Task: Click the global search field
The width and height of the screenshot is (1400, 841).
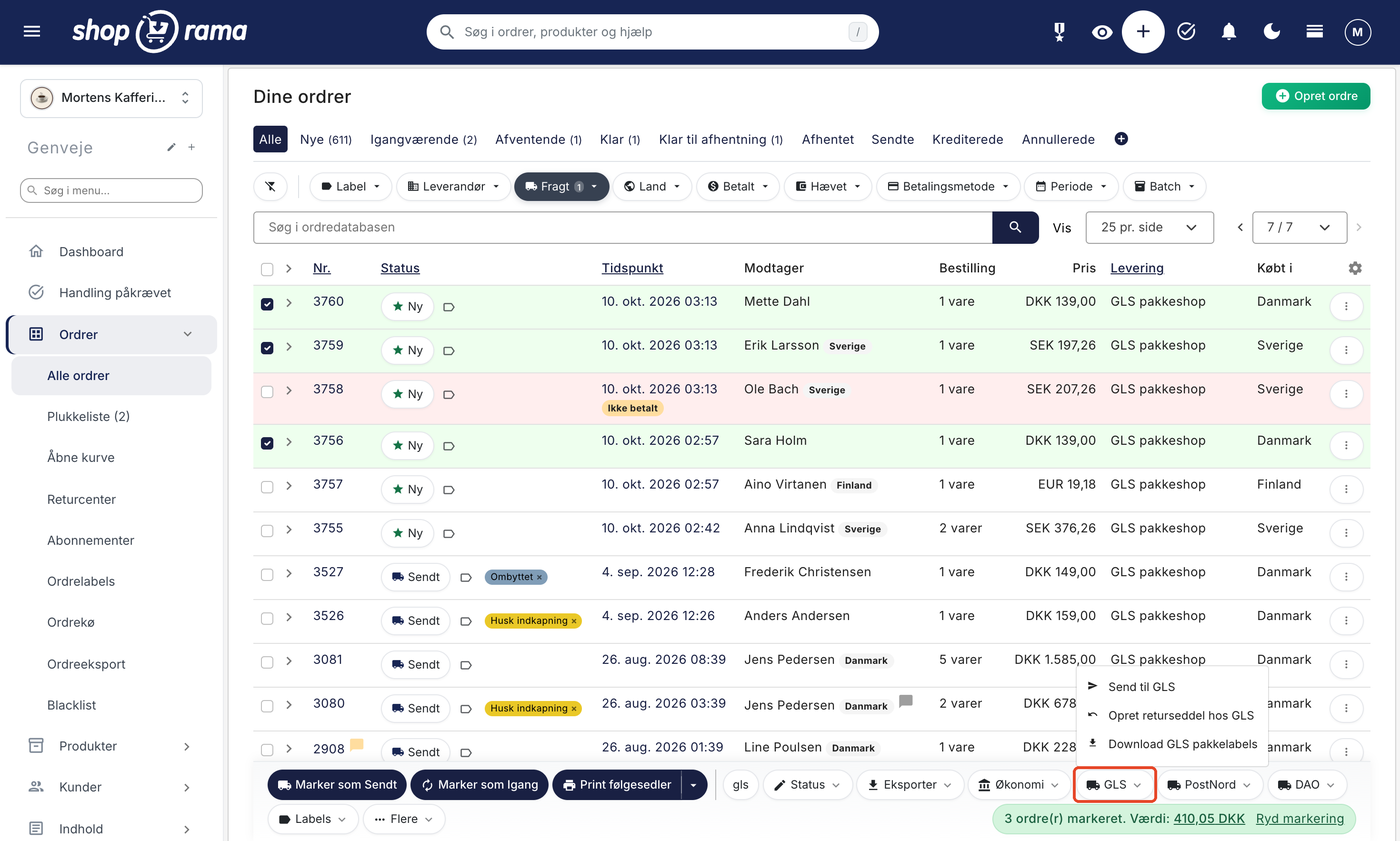Action: pyautogui.click(x=653, y=32)
